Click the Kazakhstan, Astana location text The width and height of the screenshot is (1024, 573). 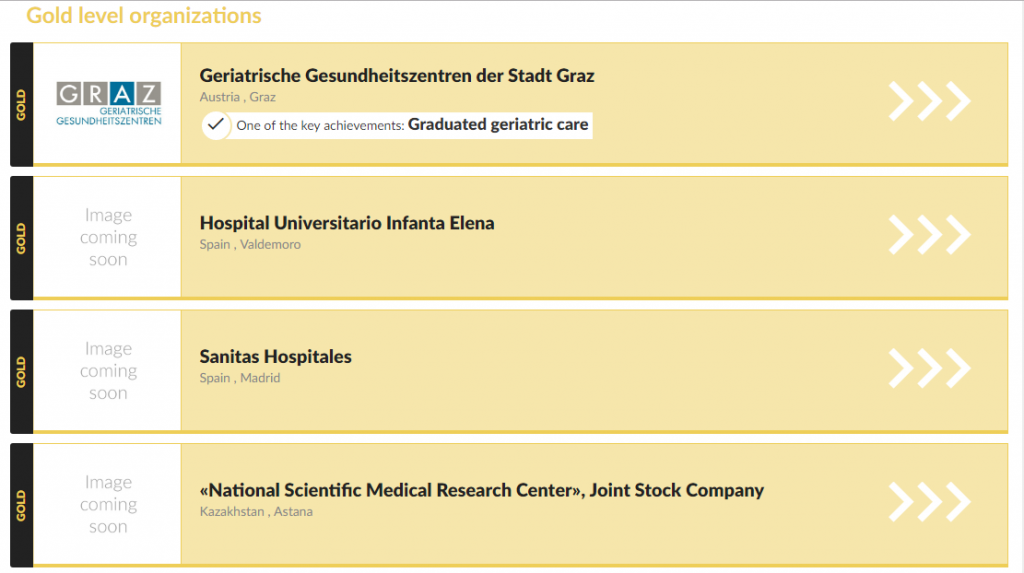(256, 512)
